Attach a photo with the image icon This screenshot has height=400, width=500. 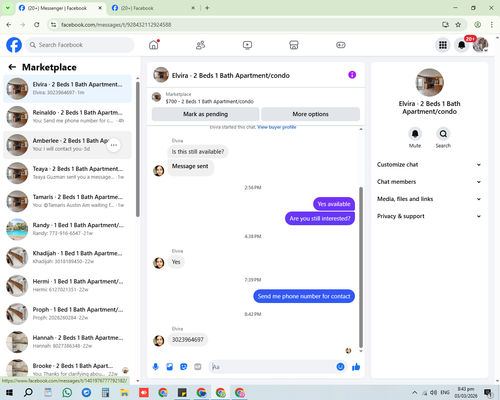tap(169, 367)
